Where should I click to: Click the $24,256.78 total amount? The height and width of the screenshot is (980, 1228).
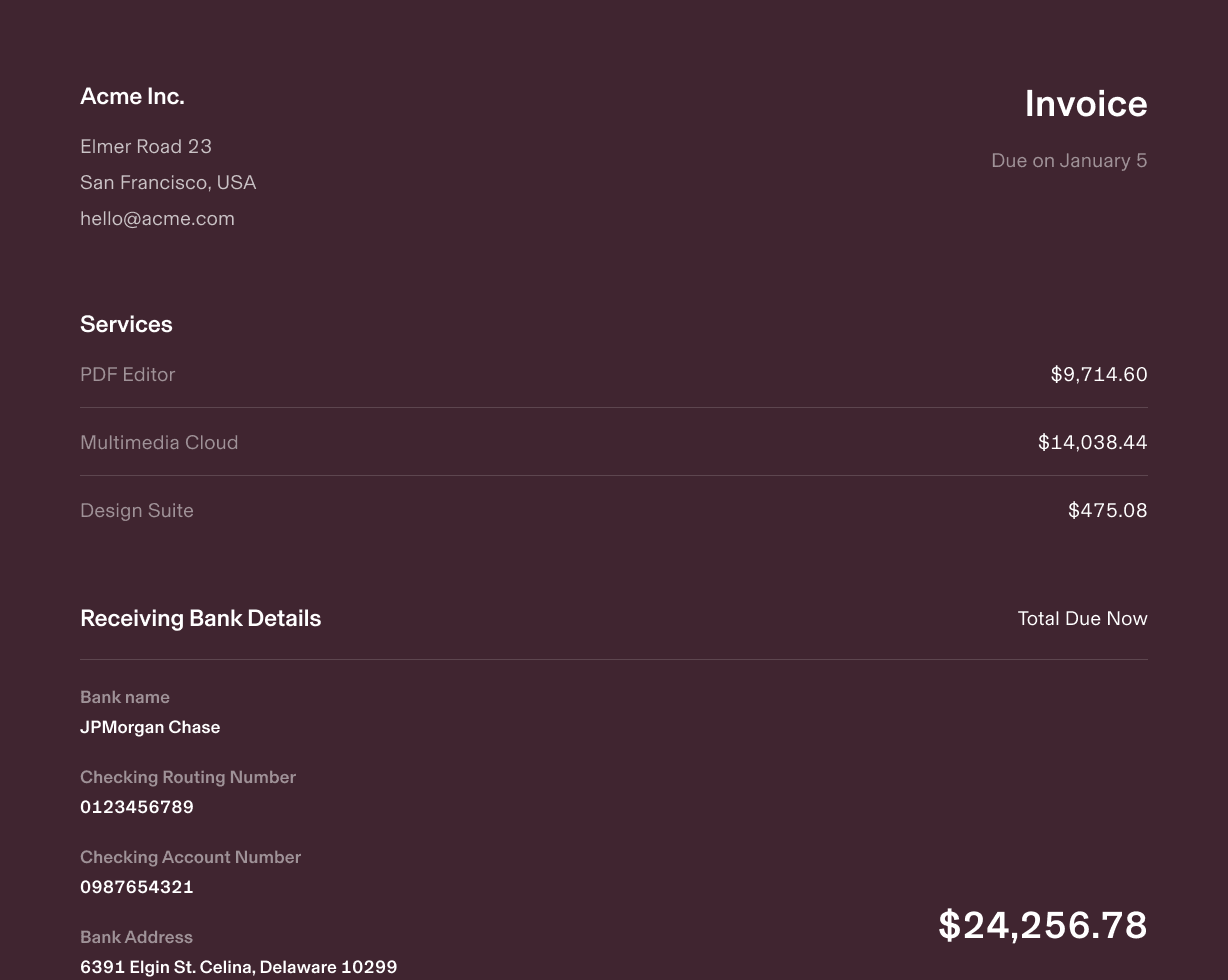[1042, 926]
